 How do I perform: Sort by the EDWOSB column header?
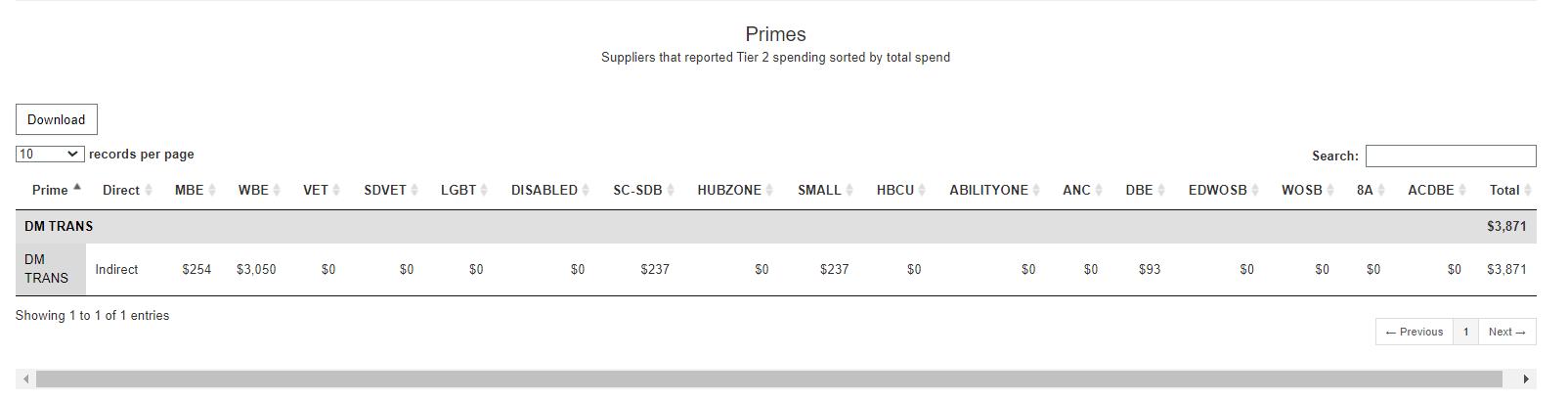pyautogui.click(x=1222, y=190)
